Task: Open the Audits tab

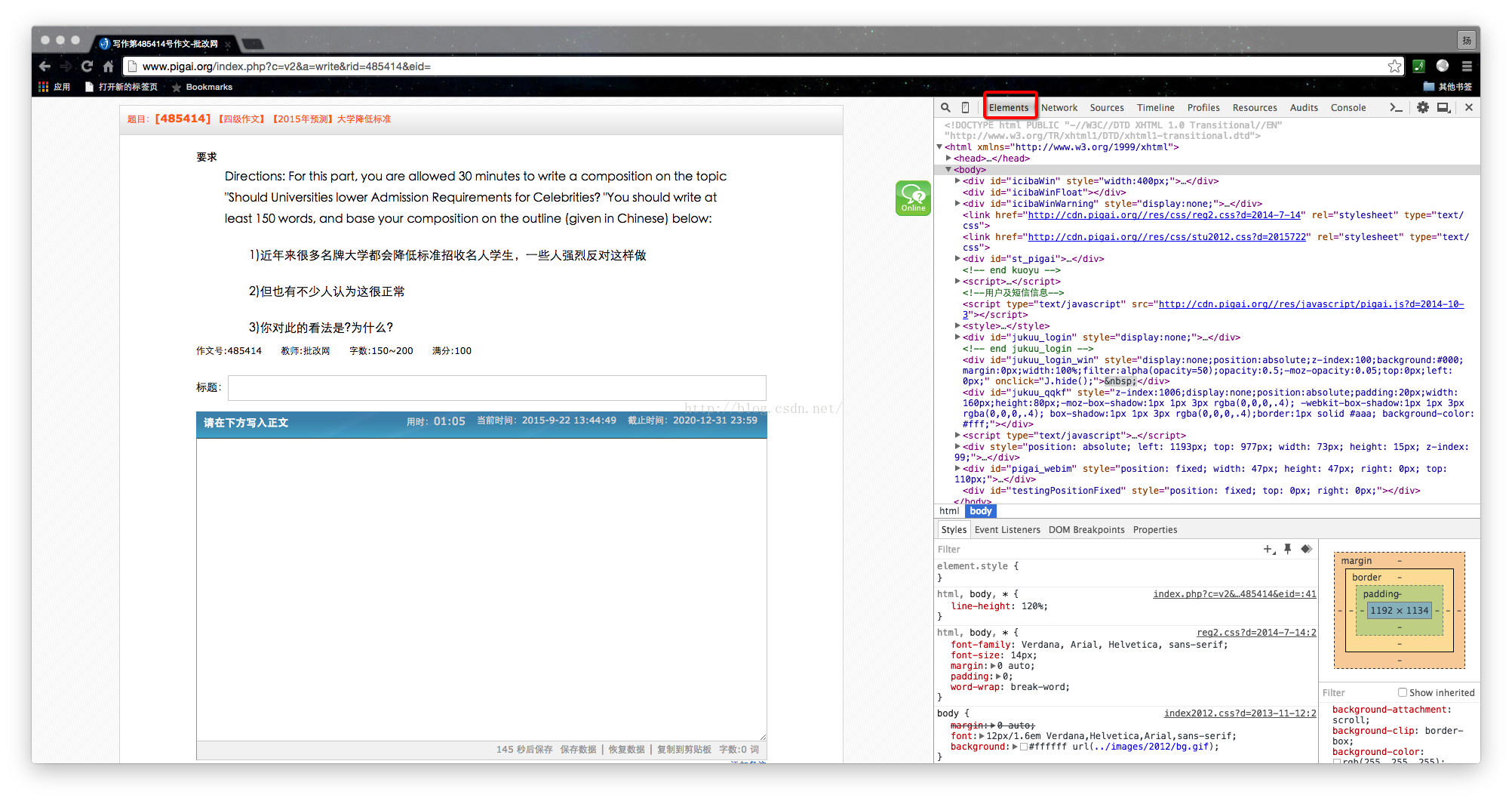Action: [1304, 108]
